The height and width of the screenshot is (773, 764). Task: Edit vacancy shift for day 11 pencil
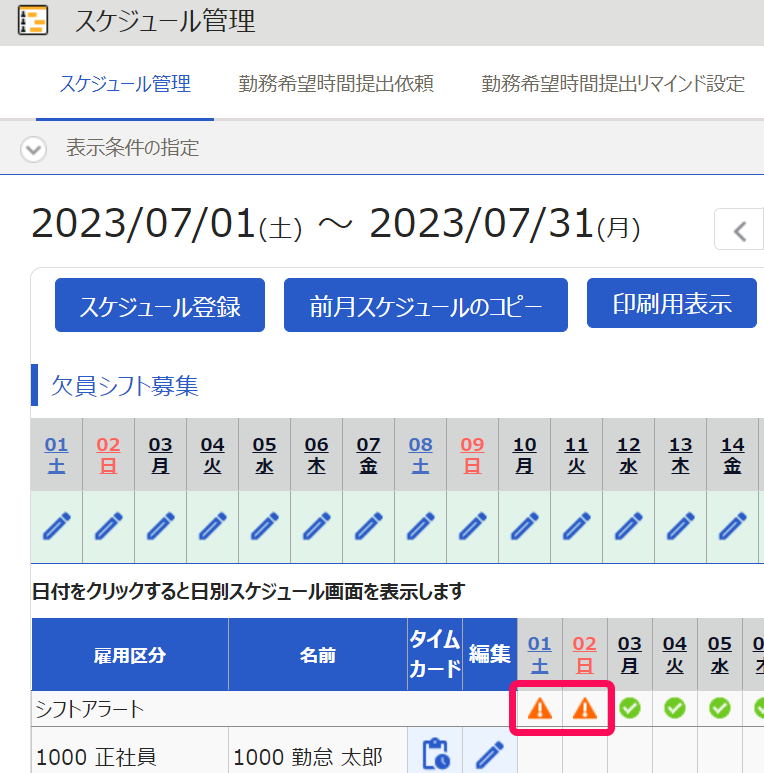[x=577, y=526]
